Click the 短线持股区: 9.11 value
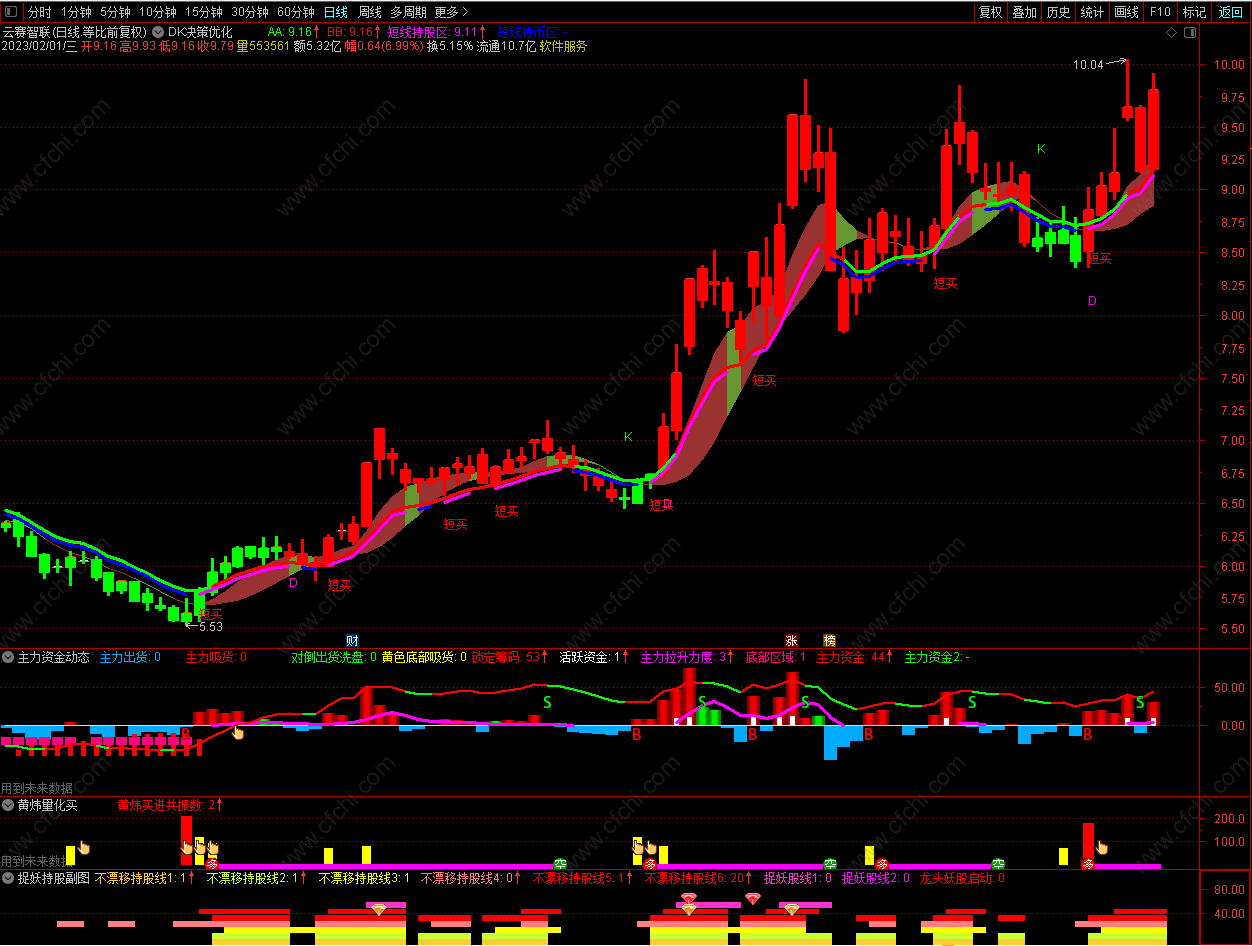The width and height of the screenshot is (1252, 946). tap(433, 32)
